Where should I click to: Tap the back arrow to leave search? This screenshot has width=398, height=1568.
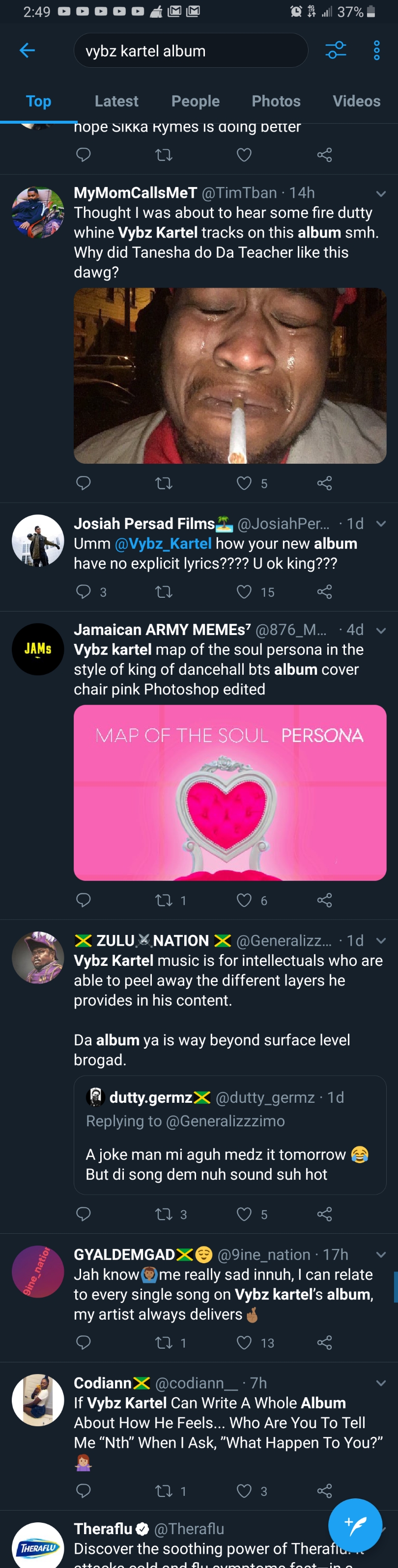click(28, 51)
